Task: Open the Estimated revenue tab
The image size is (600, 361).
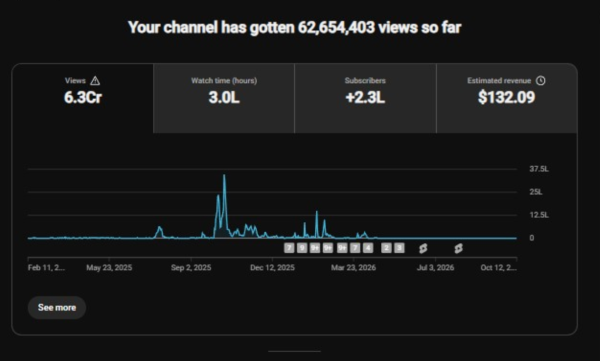Action: 507,98
